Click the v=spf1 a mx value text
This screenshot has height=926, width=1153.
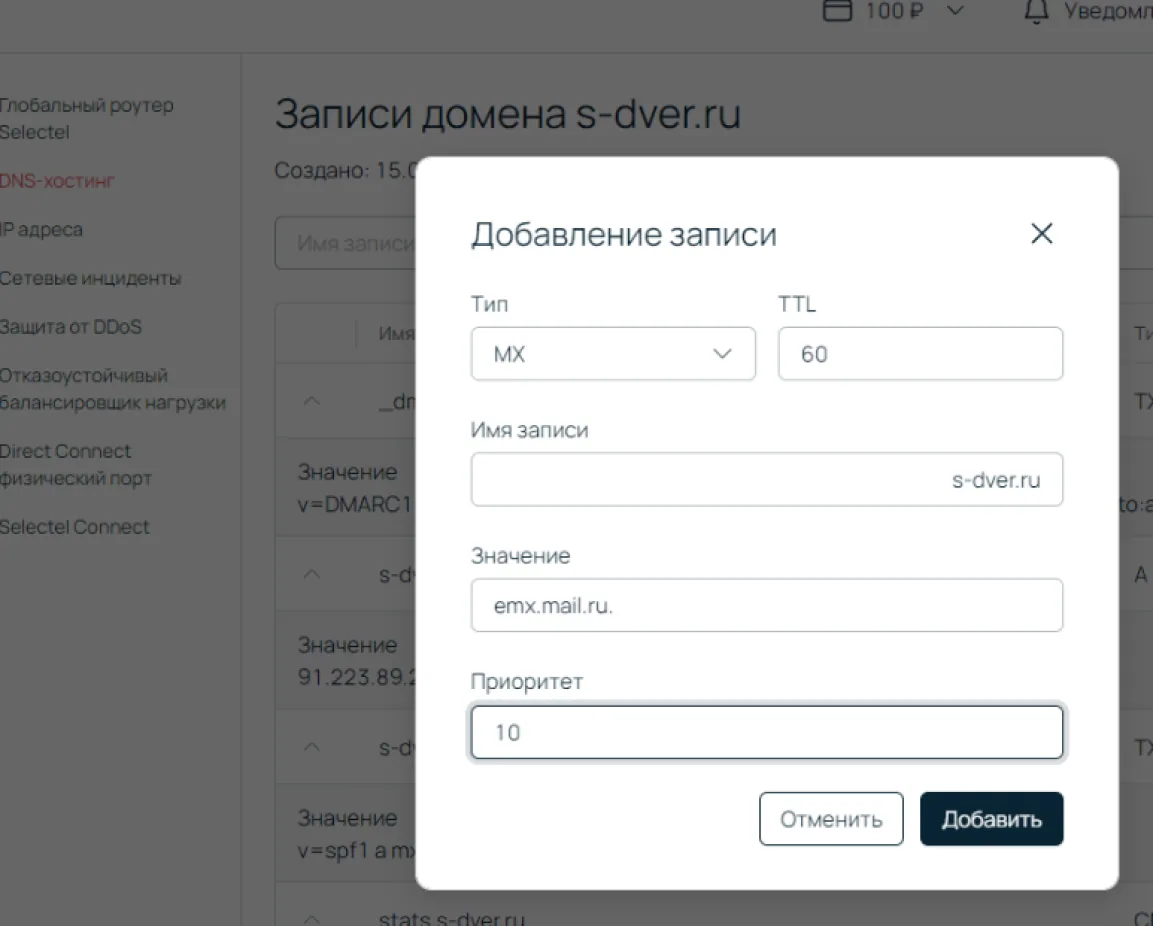(357, 850)
